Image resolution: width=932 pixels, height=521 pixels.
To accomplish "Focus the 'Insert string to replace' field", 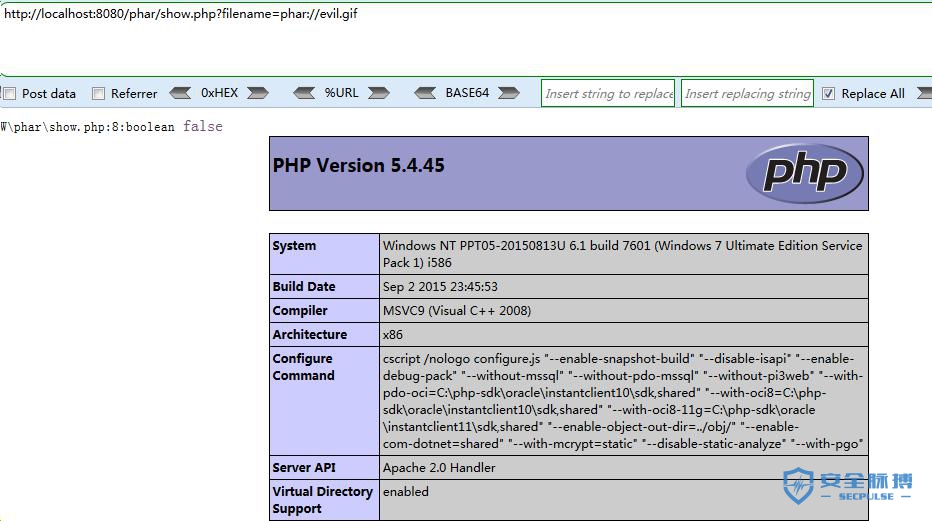I will pos(608,93).
